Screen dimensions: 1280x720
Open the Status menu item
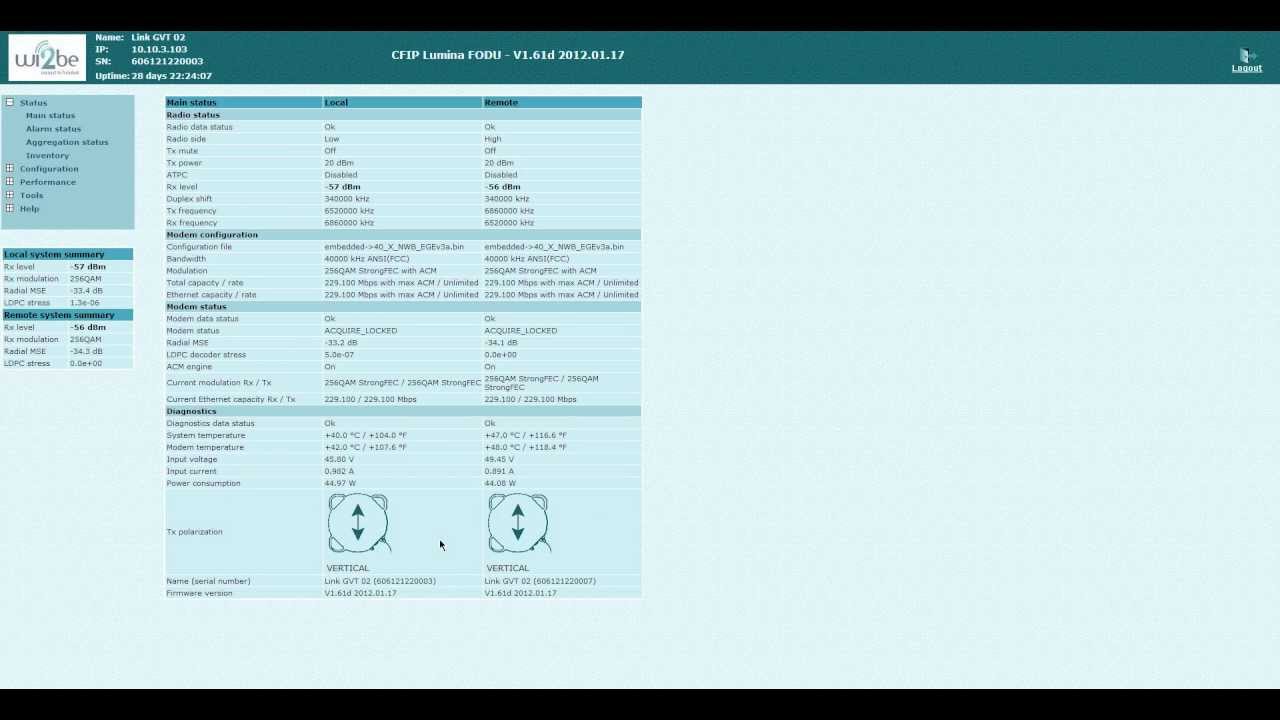pyautogui.click(x=33, y=103)
